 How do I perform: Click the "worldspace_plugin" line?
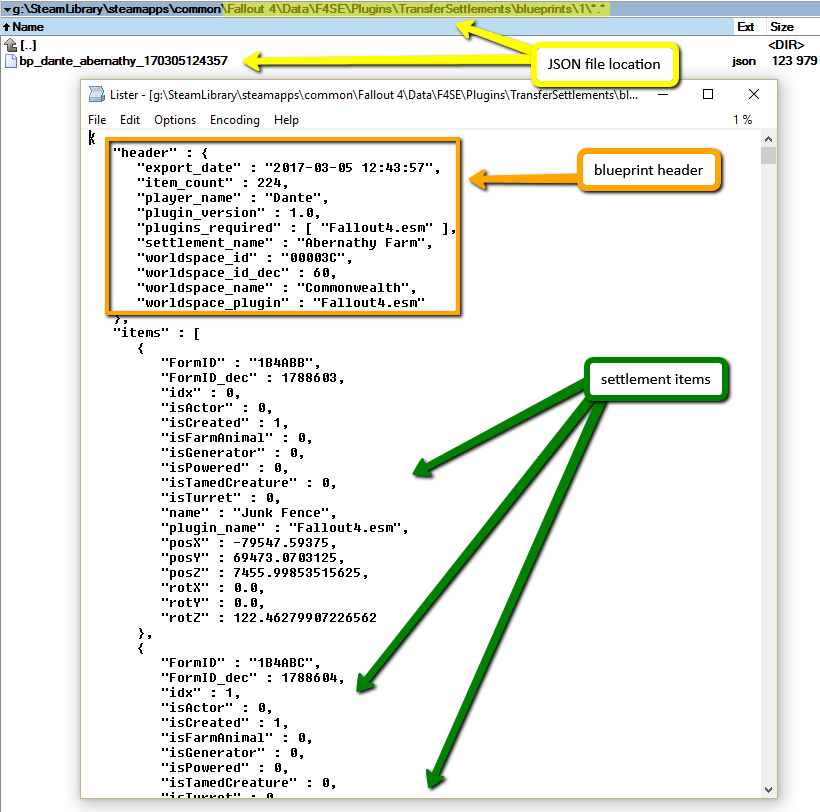point(281,303)
